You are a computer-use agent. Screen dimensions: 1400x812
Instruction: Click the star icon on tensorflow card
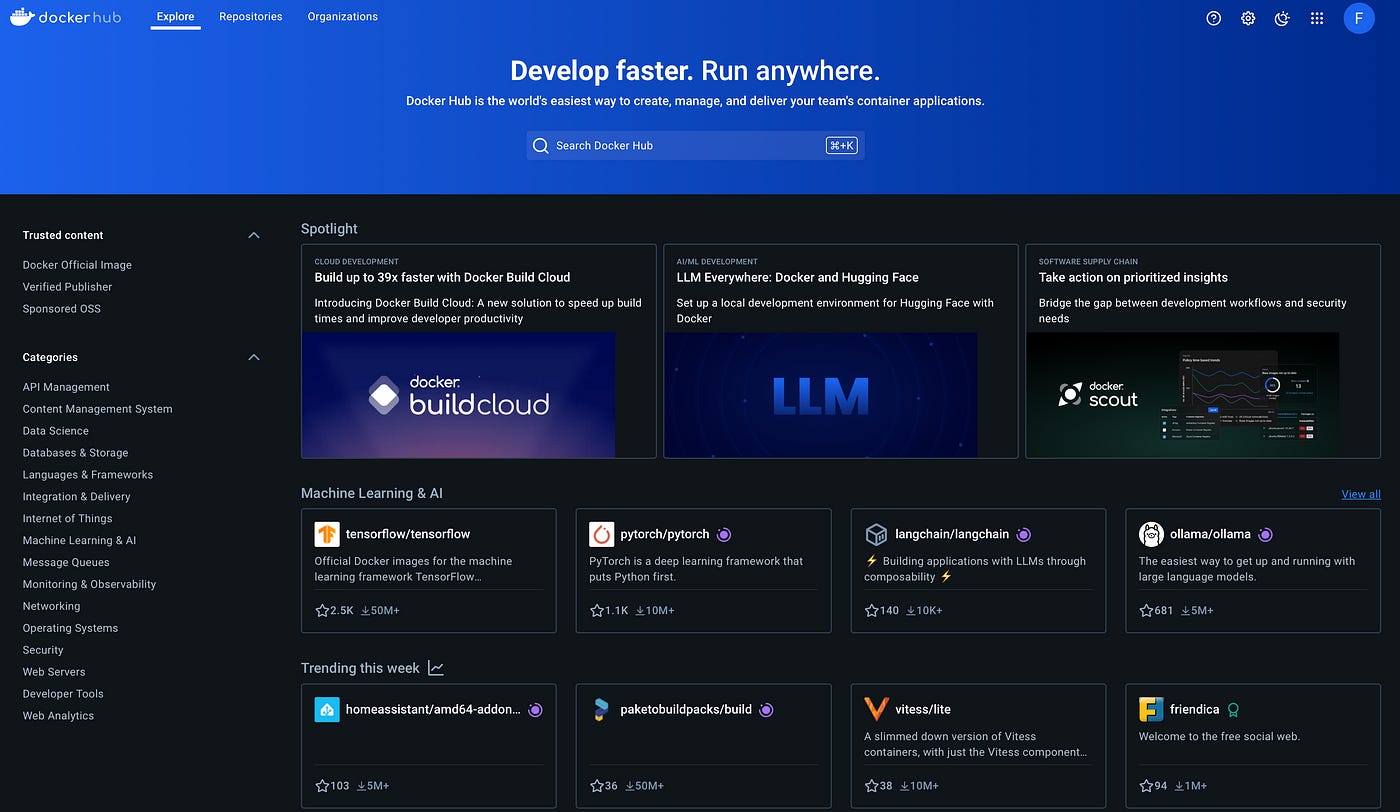[322, 610]
